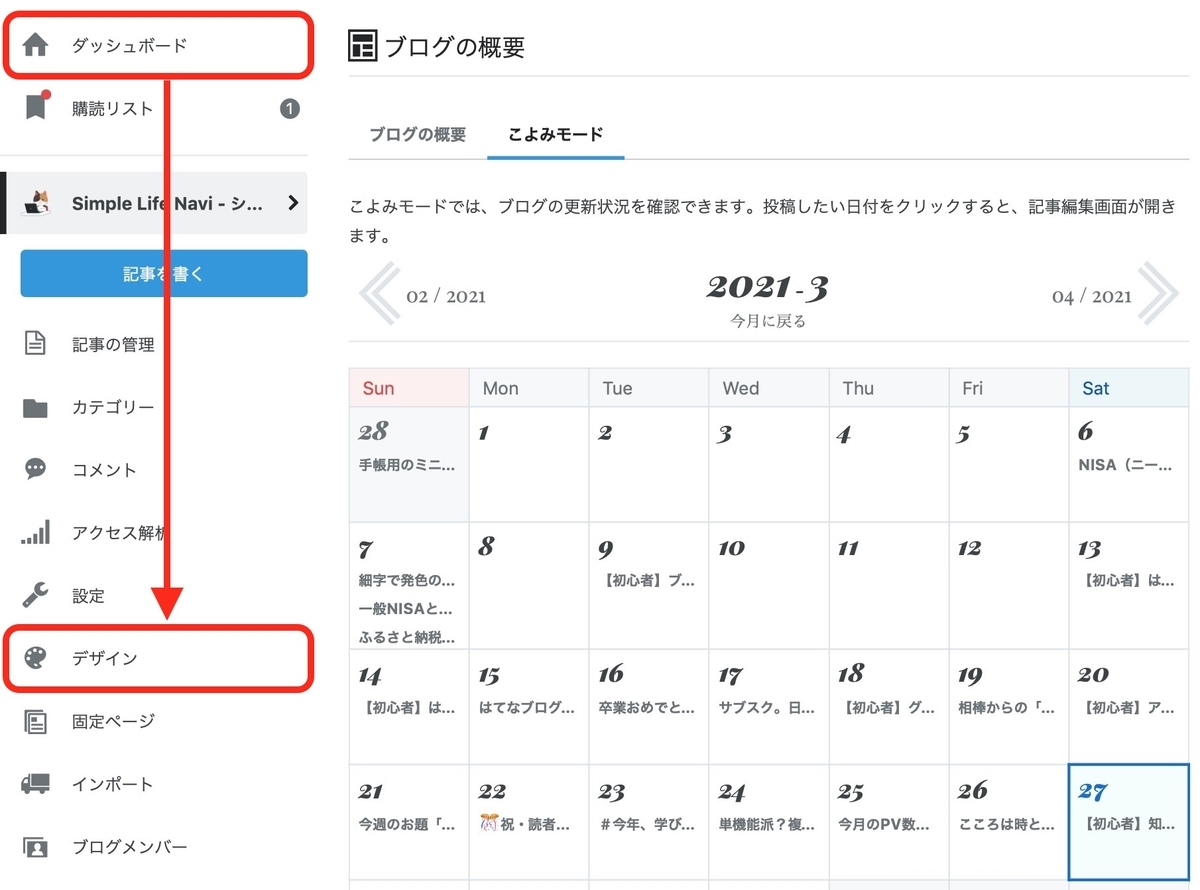Open the 【初心者】知… entry on day 27
Viewport: 1200px width, 890px height.
[x=1129, y=825]
